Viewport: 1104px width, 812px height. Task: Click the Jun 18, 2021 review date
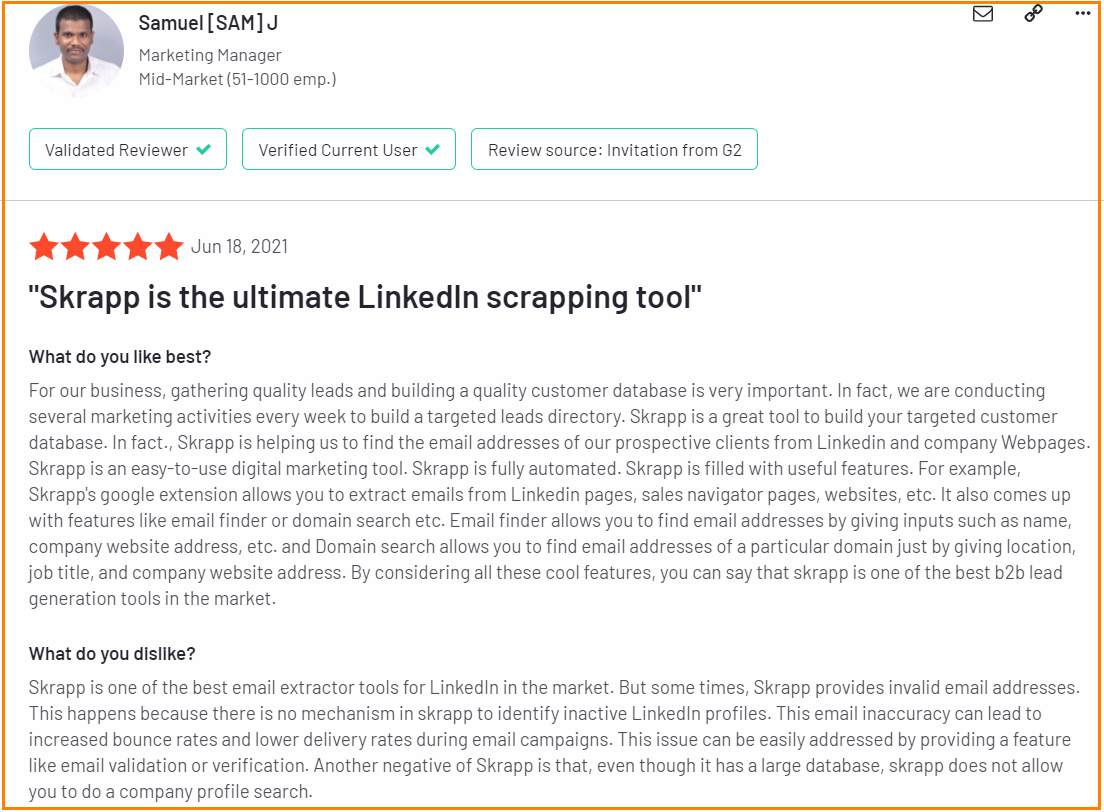point(239,246)
